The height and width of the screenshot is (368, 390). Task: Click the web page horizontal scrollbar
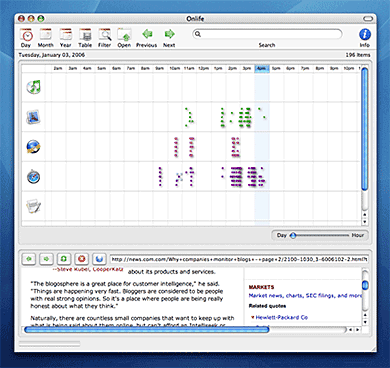[x=147, y=330]
